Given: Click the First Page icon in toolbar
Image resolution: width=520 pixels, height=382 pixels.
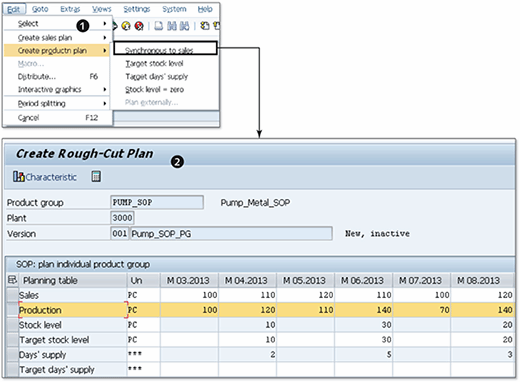Looking at the screenshot, I should click(205, 26).
